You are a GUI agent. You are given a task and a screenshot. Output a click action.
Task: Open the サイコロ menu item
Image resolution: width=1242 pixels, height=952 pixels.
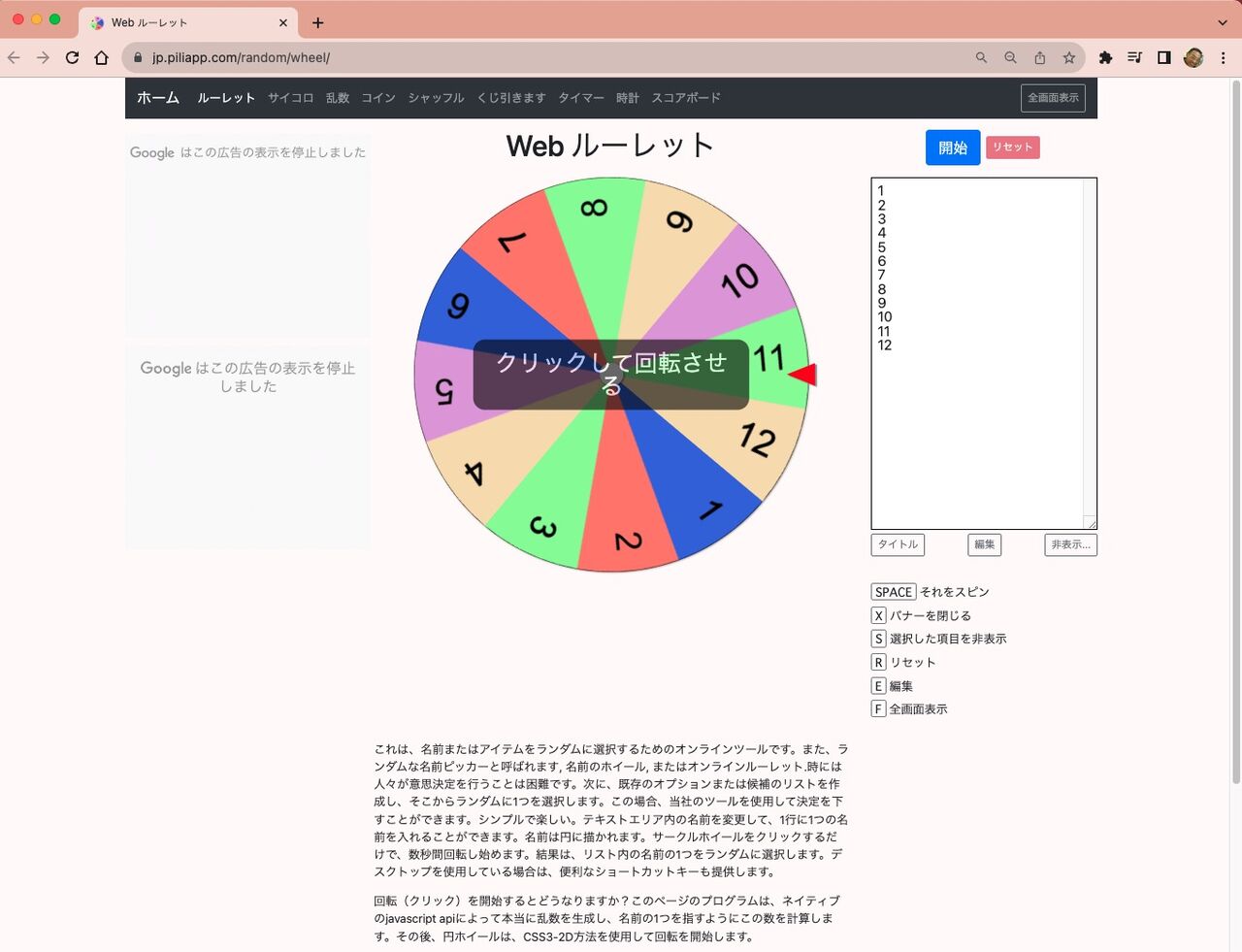tap(290, 98)
